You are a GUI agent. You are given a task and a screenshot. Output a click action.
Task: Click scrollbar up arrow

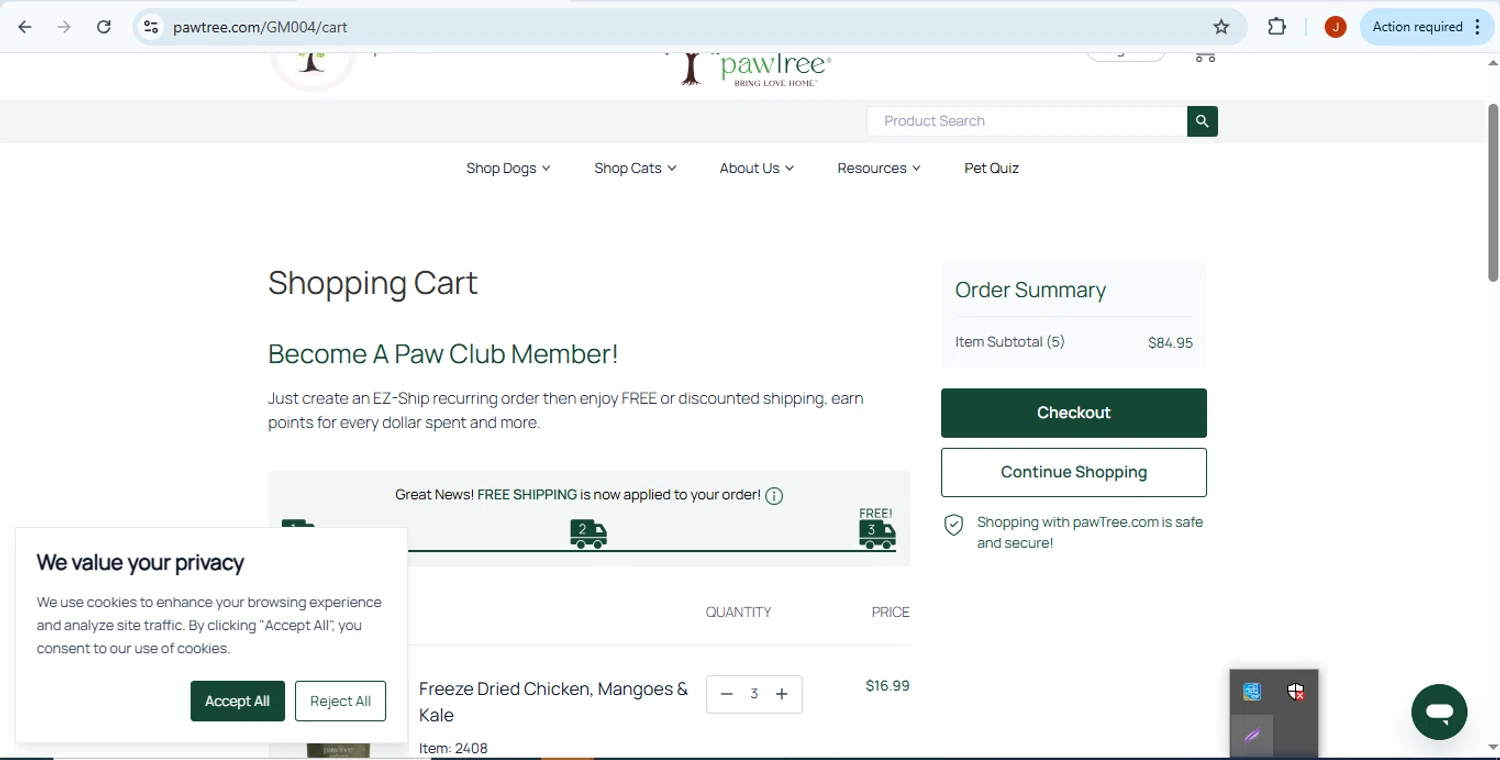[1492, 62]
